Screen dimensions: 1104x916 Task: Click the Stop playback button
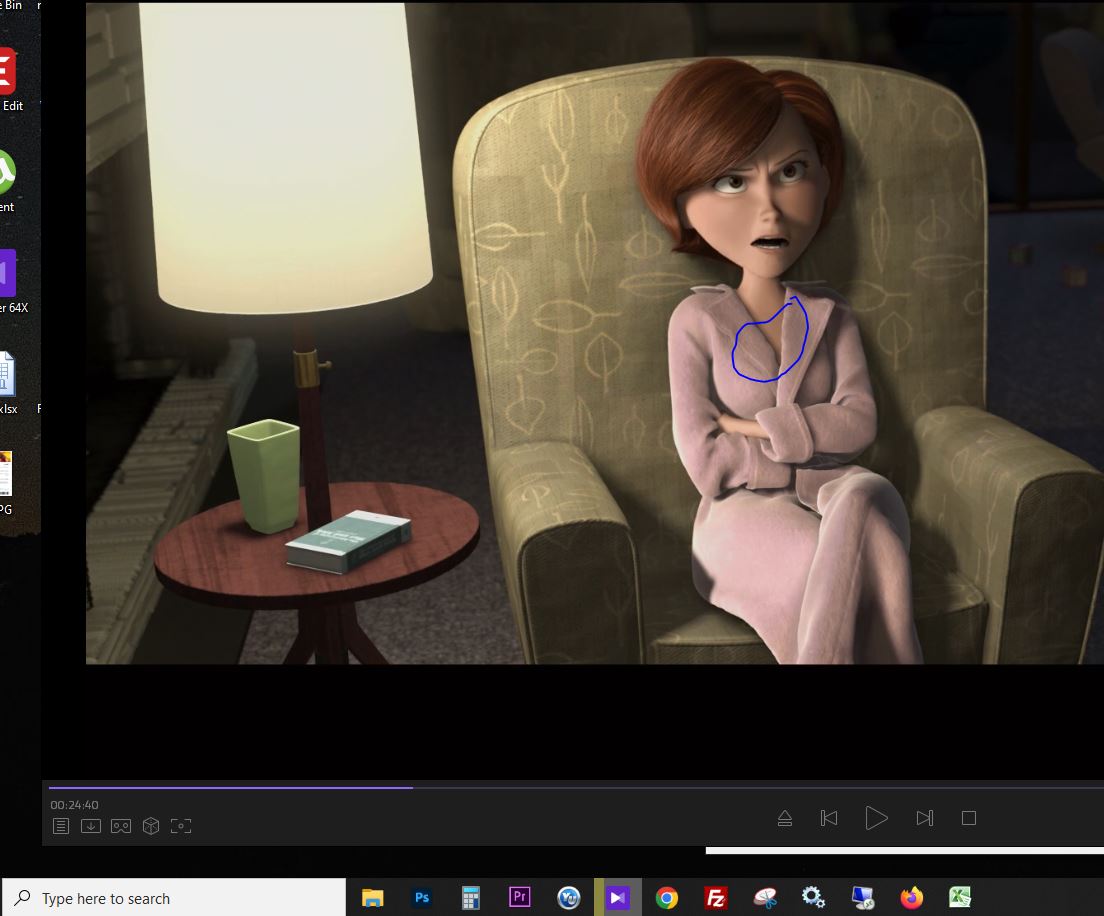(968, 818)
